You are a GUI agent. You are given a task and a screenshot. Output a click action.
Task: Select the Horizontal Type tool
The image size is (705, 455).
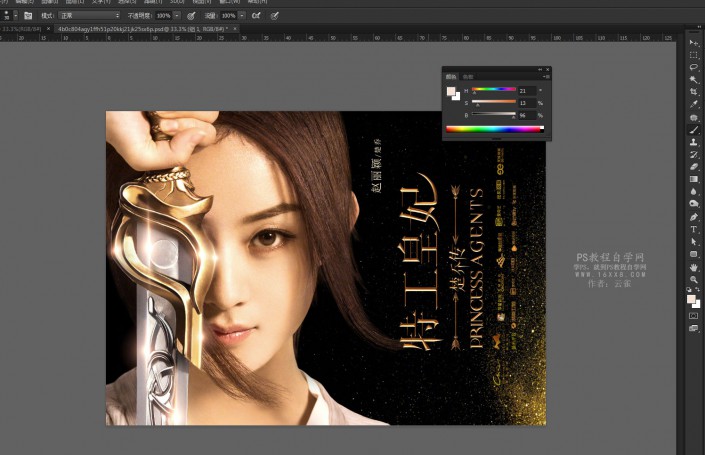(x=694, y=229)
